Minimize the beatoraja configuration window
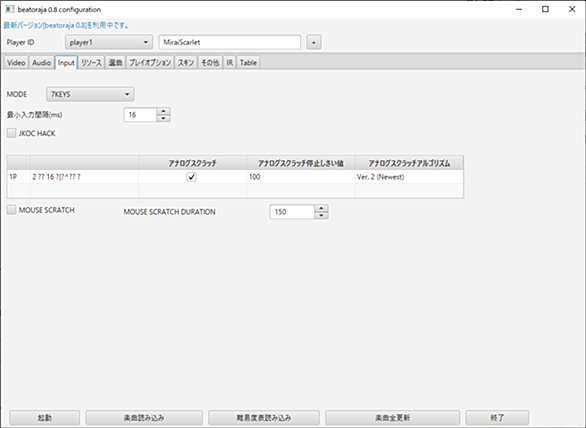The height and width of the screenshot is (428, 586). coord(519,9)
